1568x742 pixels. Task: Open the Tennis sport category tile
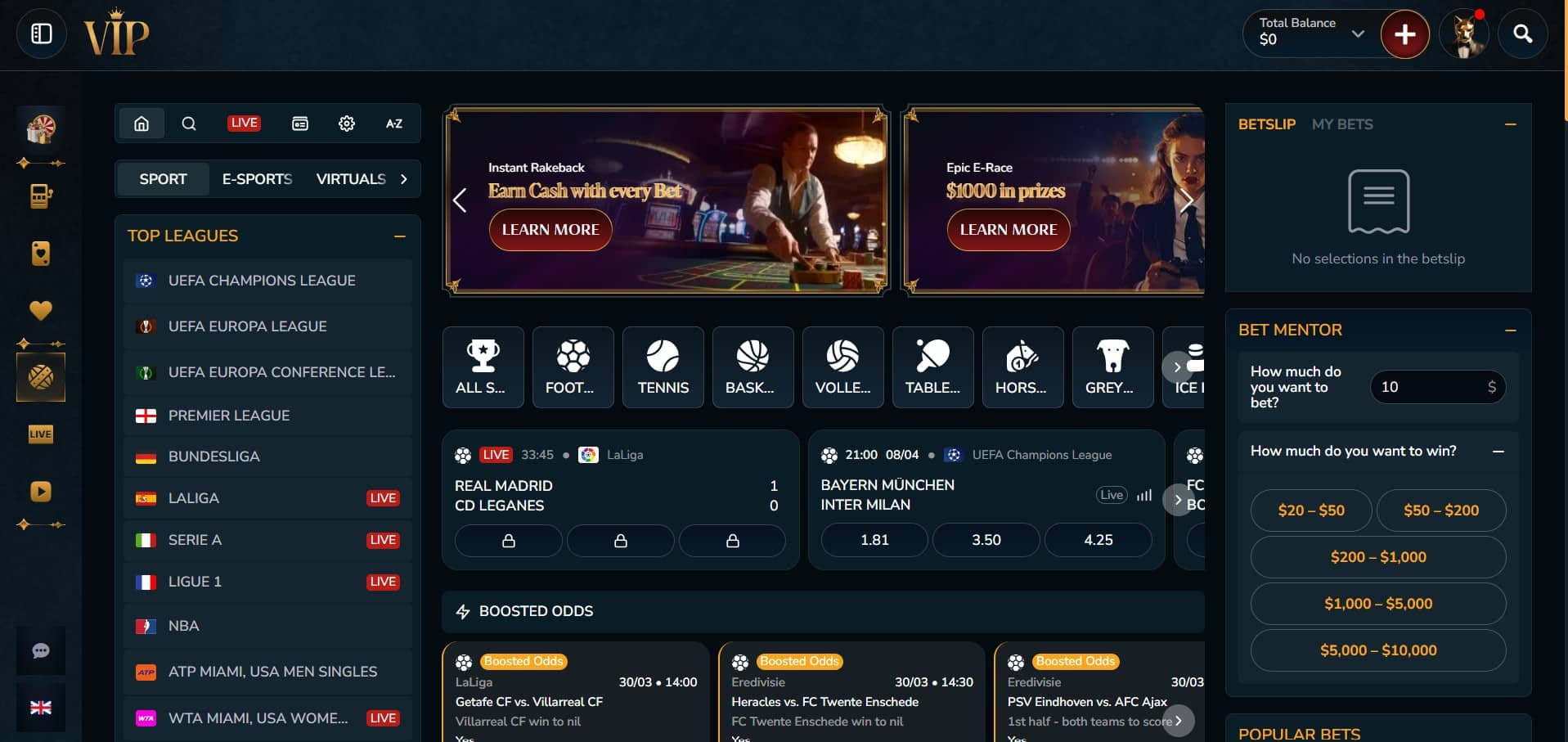point(663,367)
